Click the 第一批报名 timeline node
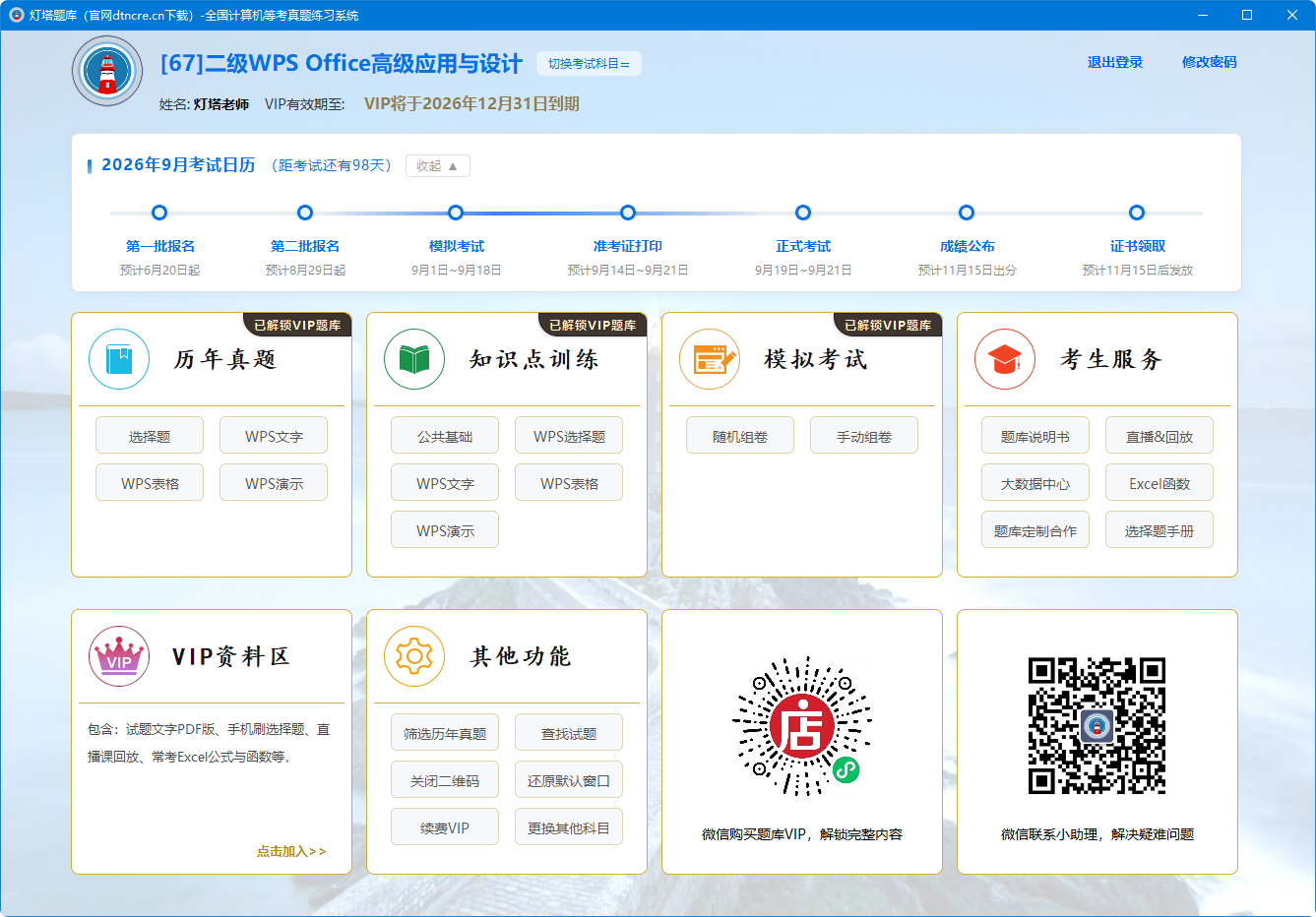 (159, 213)
